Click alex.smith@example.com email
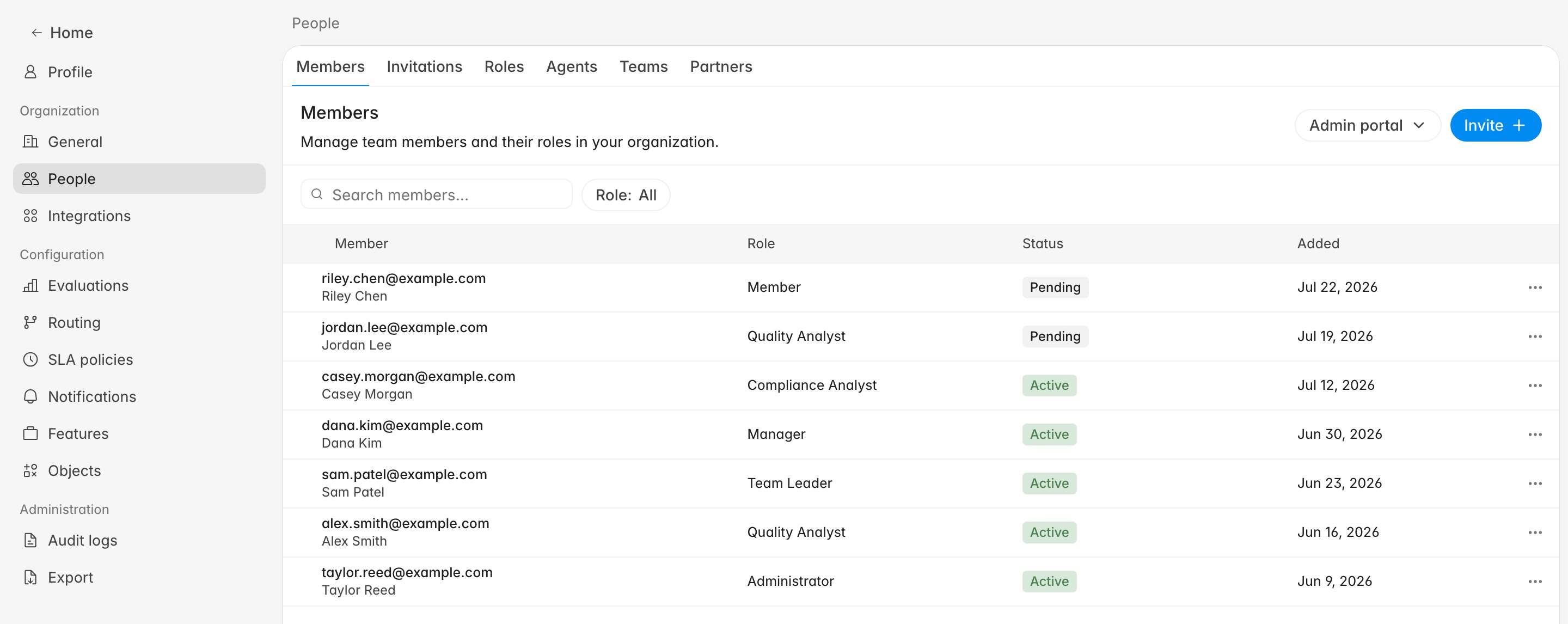Image resolution: width=1568 pixels, height=624 pixels. (x=406, y=524)
